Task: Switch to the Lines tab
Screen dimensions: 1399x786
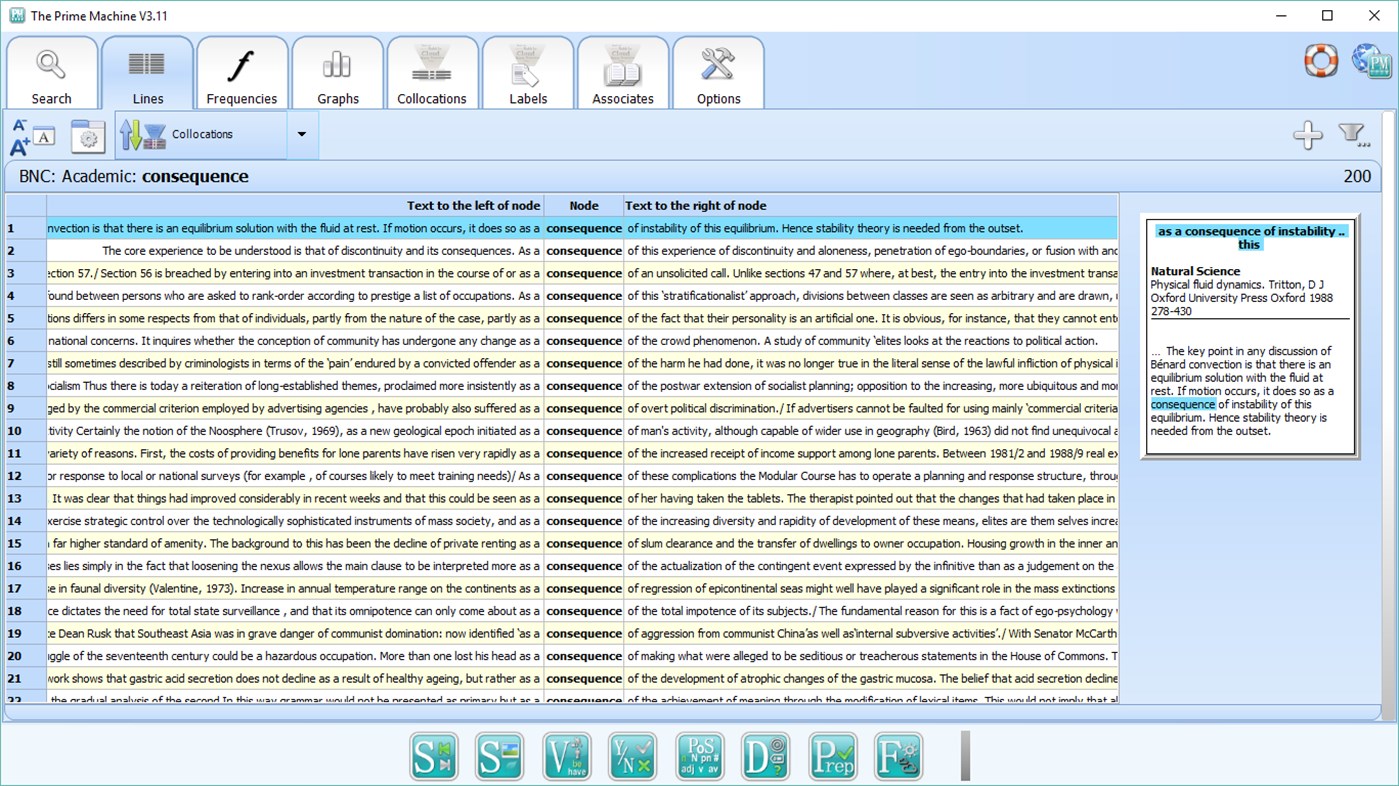Action: [x=147, y=73]
